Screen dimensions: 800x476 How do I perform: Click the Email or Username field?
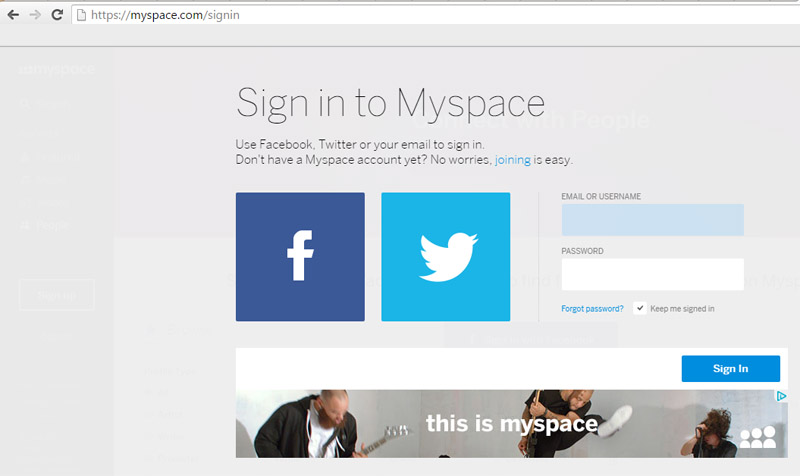coord(653,220)
